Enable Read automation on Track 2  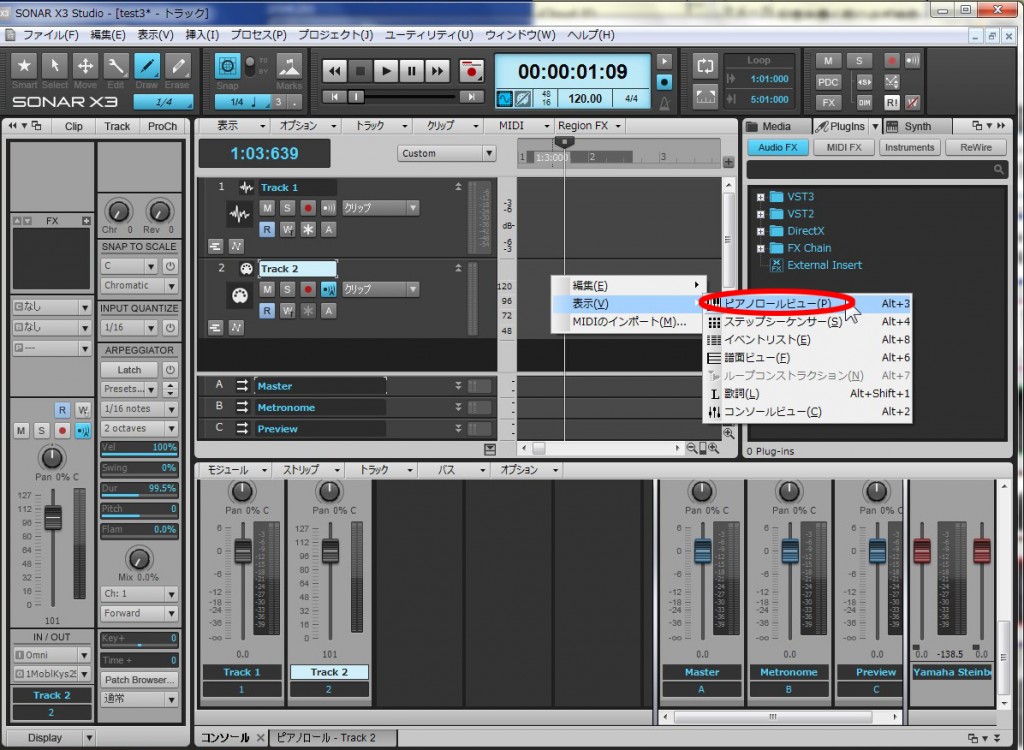coord(266,311)
